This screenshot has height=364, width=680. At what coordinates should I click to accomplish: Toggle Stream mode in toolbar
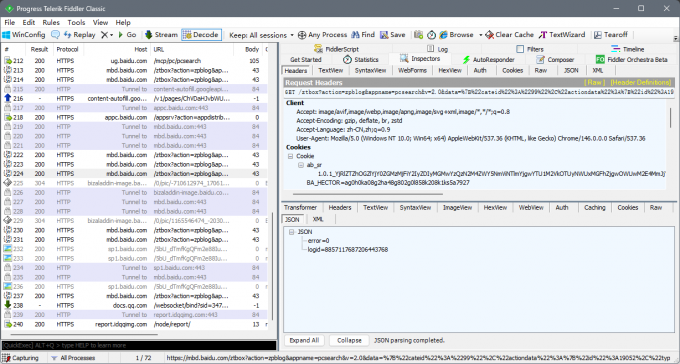point(161,35)
